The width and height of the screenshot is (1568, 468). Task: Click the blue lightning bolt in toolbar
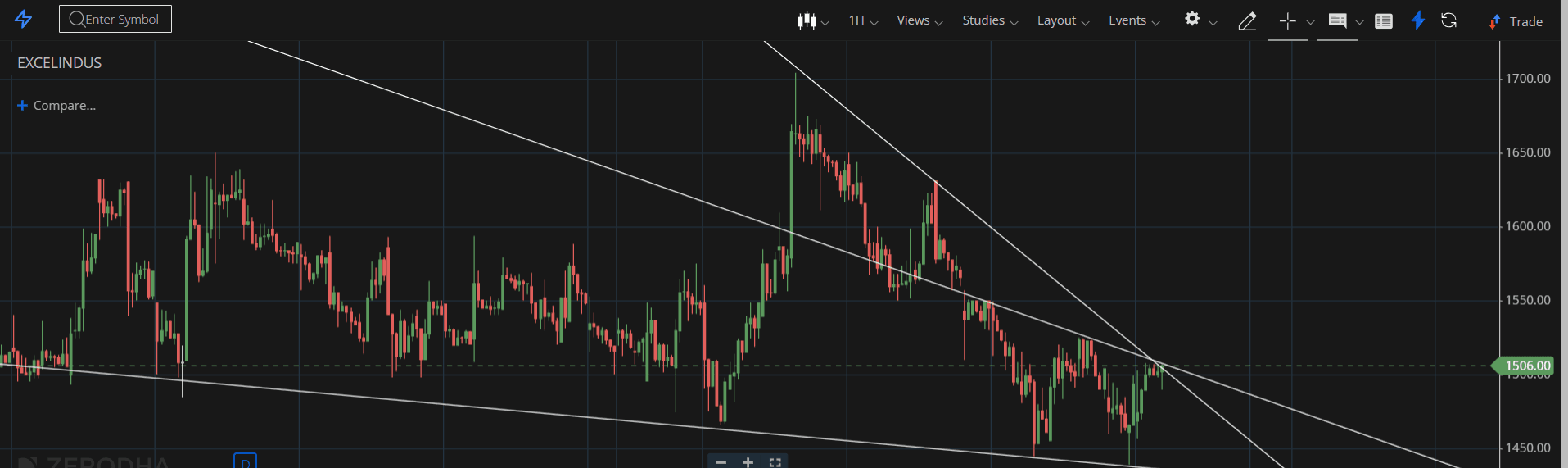point(1418,20)
